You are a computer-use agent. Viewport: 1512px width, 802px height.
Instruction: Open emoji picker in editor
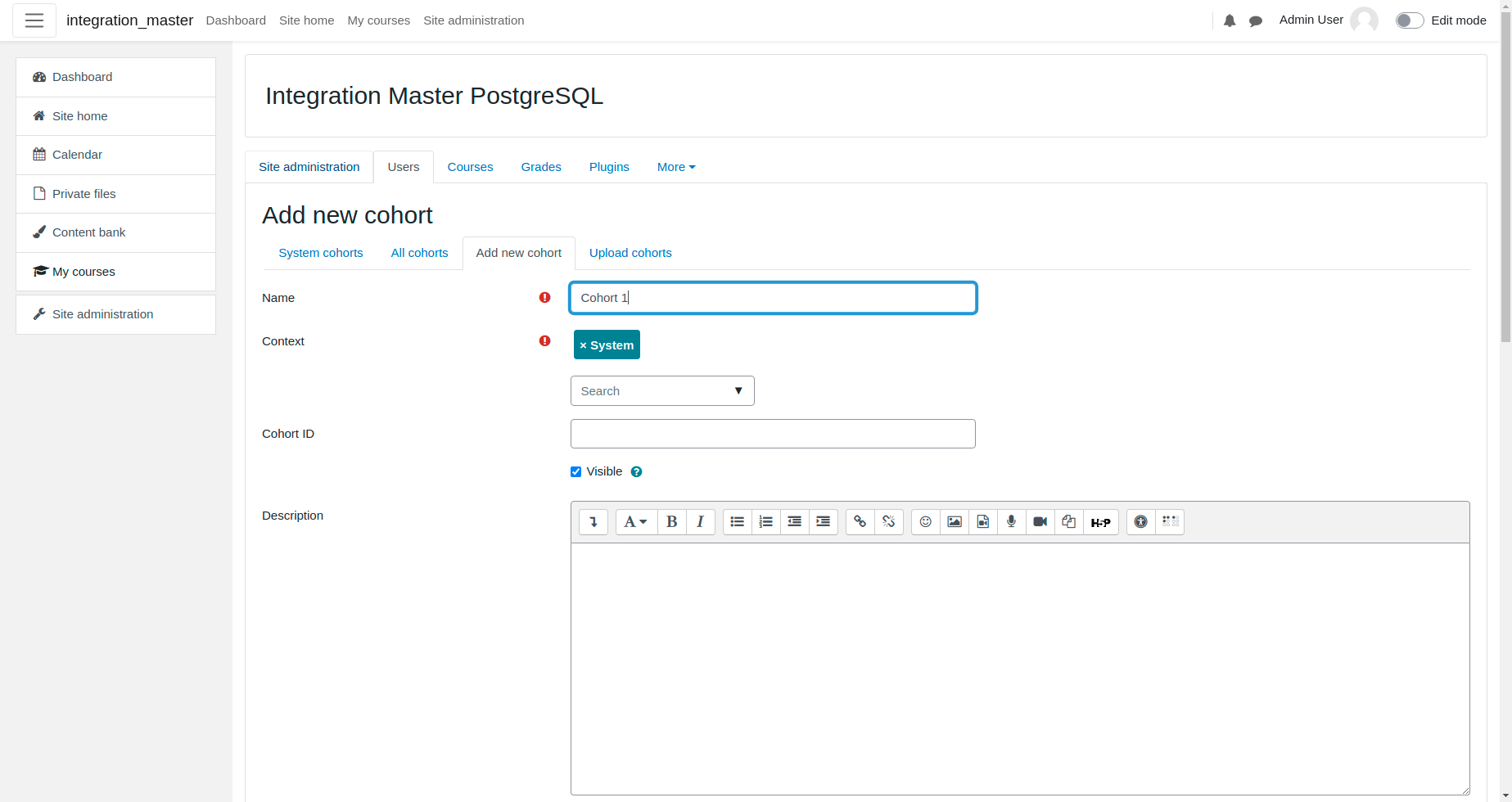(x=925, y=522)
